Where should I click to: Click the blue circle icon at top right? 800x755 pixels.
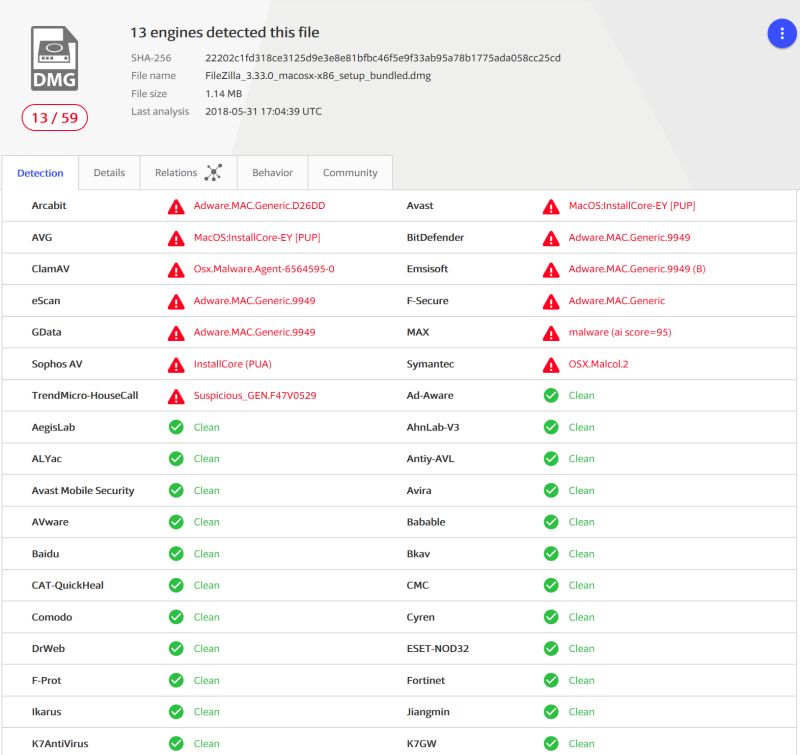781,33
